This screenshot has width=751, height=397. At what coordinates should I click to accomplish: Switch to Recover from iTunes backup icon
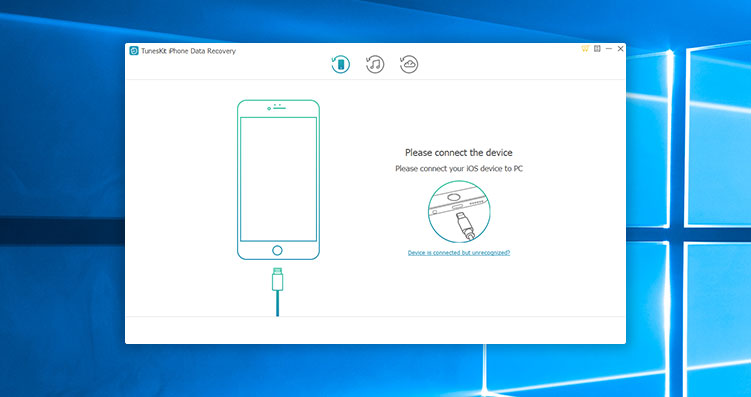[375, 64]
